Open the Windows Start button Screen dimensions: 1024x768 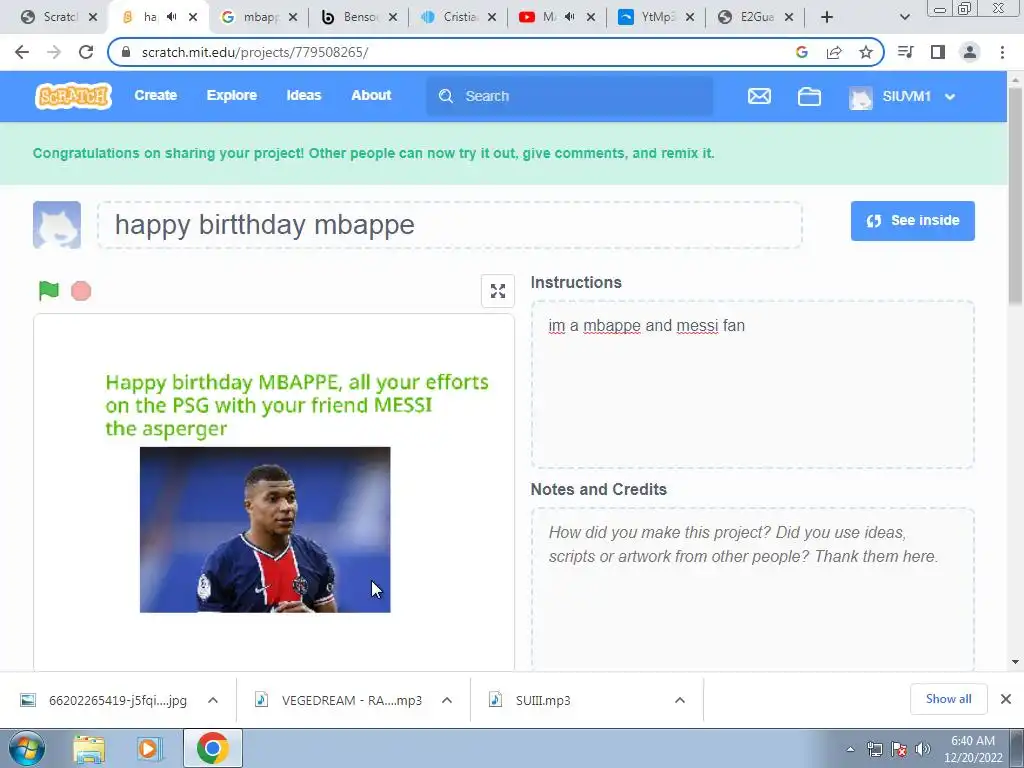pyautogui.click(x=25, y=748)
